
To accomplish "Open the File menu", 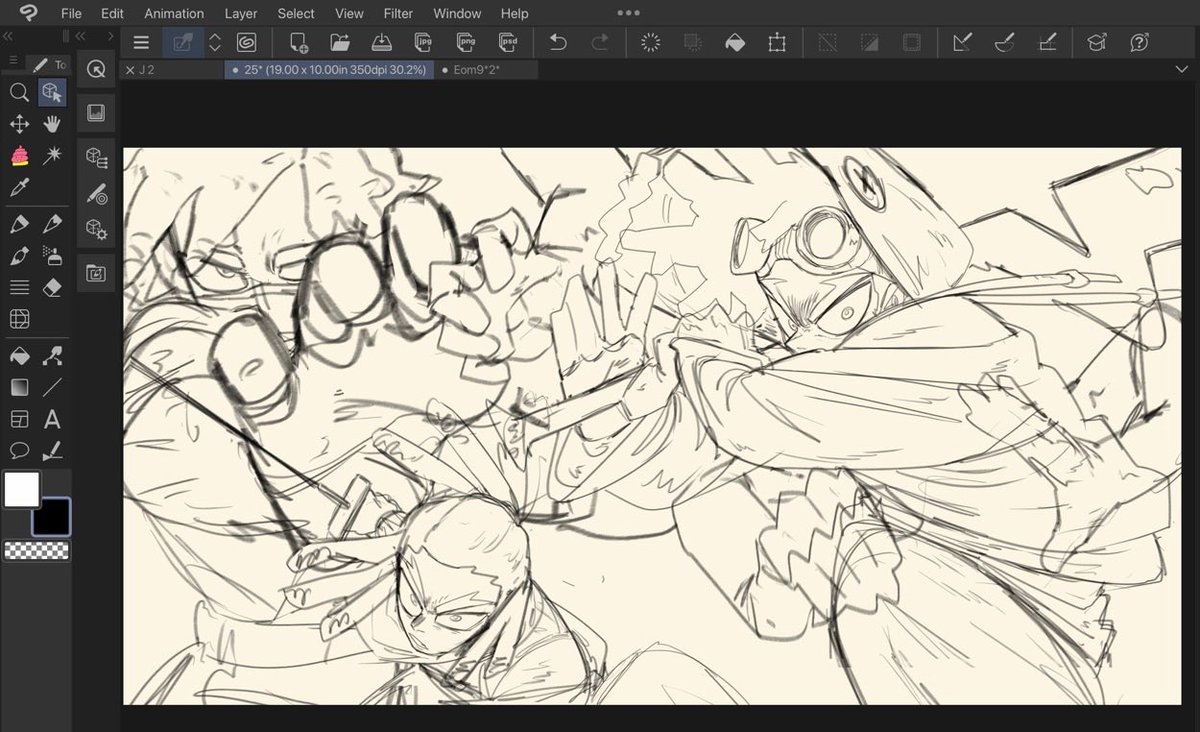I will click(x=71, y=13).
